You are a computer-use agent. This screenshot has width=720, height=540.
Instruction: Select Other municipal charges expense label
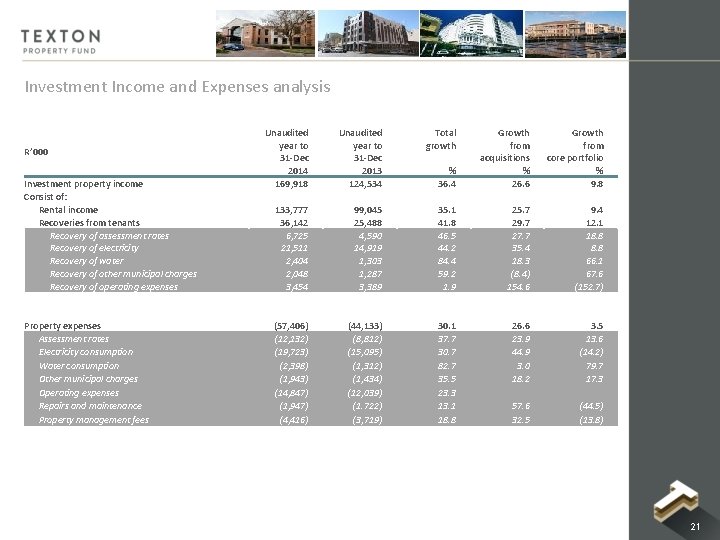[88, 379]
